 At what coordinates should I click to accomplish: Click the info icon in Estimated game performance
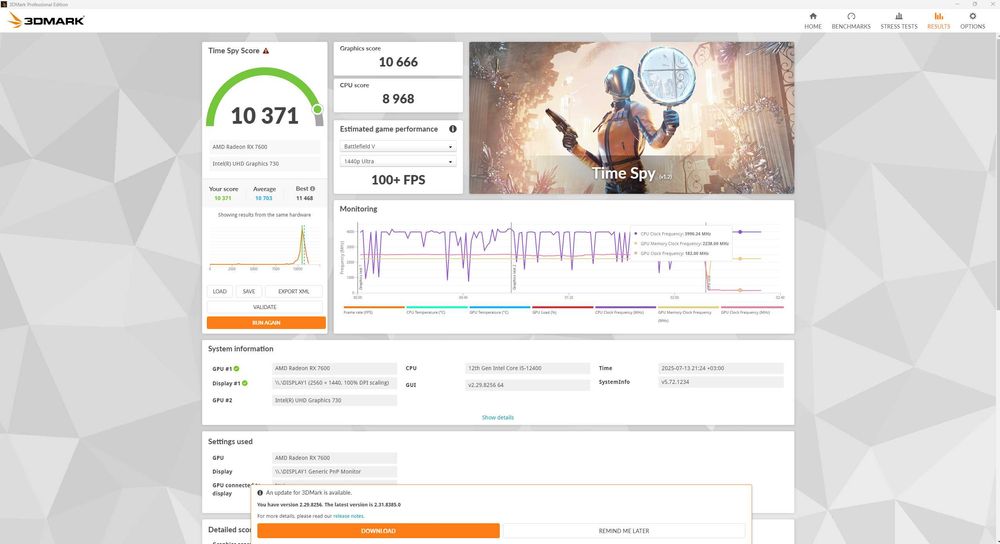[x=452, y=129]
